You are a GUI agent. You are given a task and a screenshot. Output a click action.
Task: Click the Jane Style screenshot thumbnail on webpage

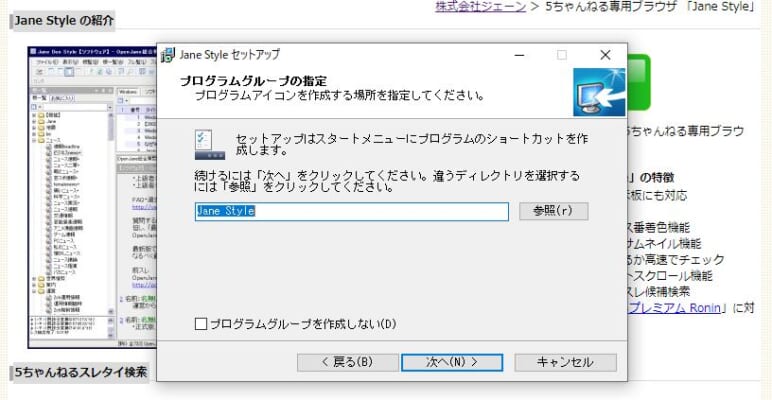[x=92, y=197]
